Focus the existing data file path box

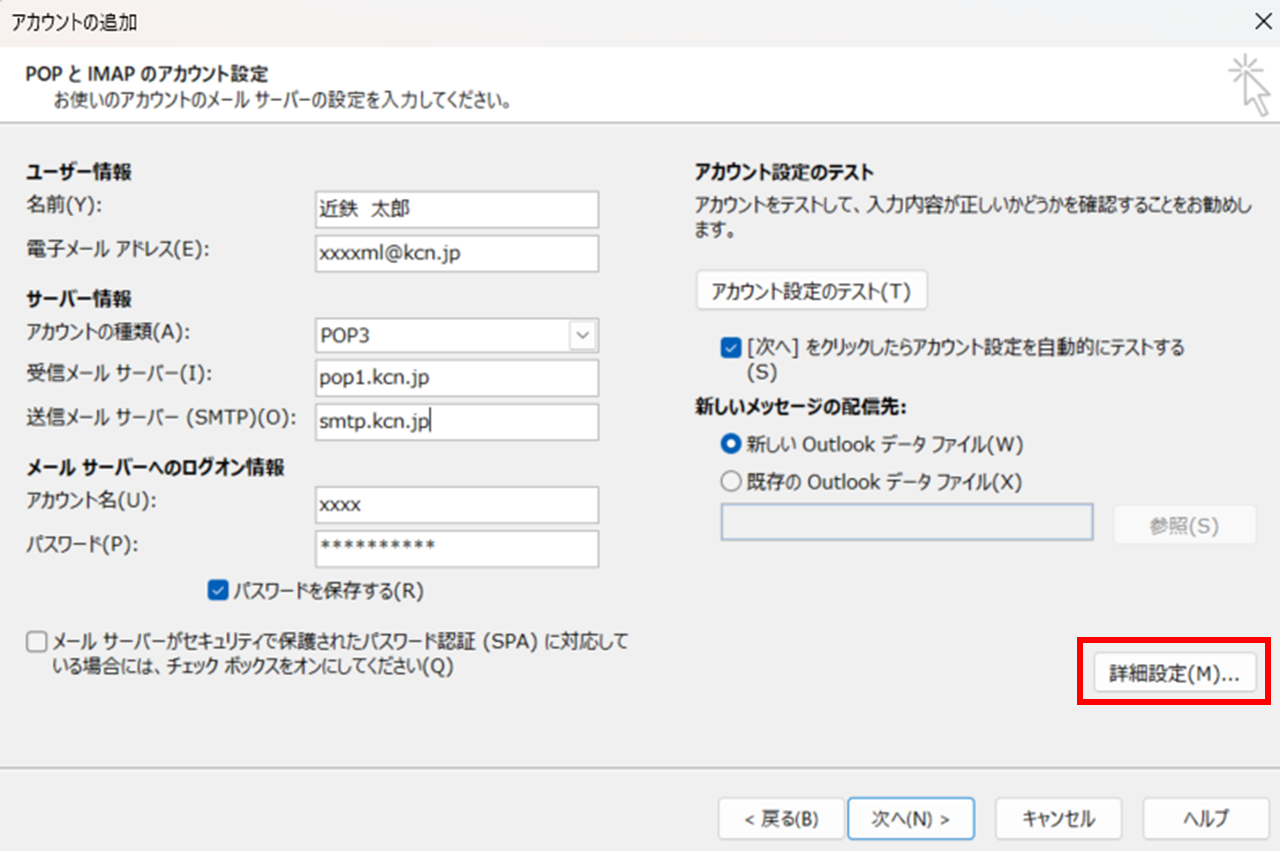[906, 521]
